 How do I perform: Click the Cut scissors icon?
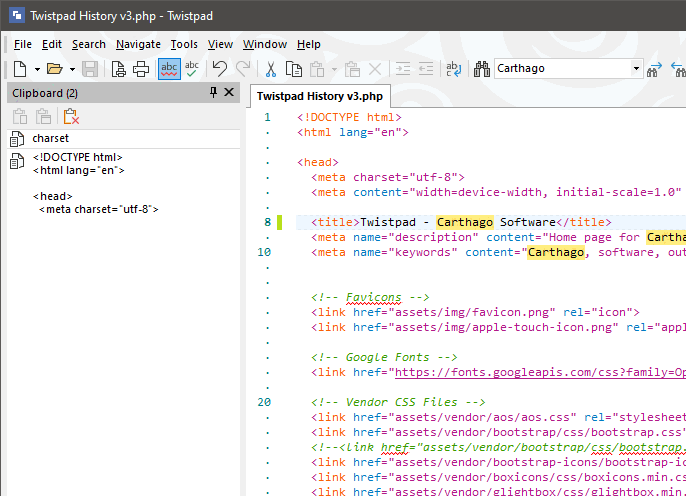[x=271, y=69]
